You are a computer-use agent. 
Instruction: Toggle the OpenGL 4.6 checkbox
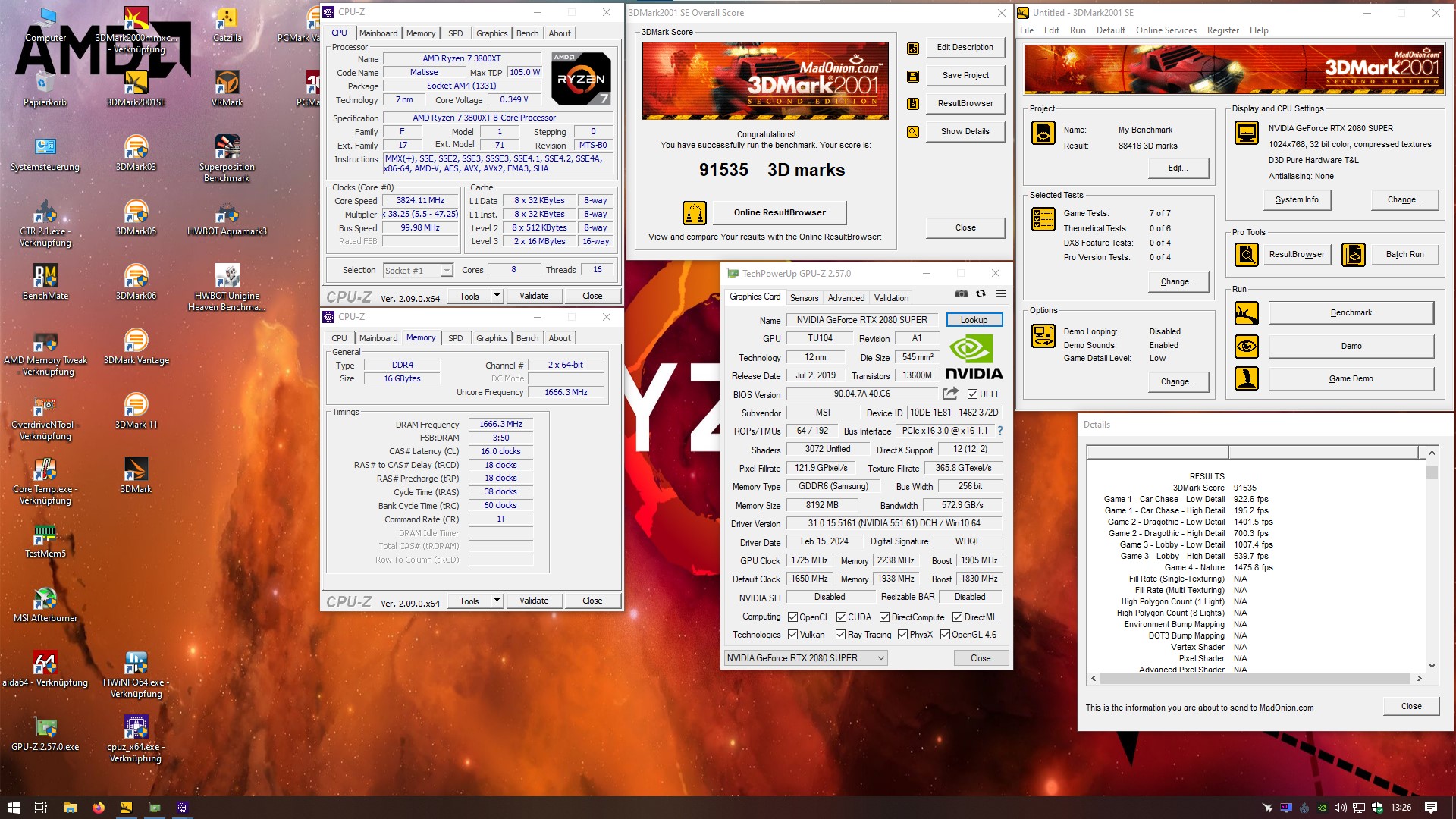point(945,635)
